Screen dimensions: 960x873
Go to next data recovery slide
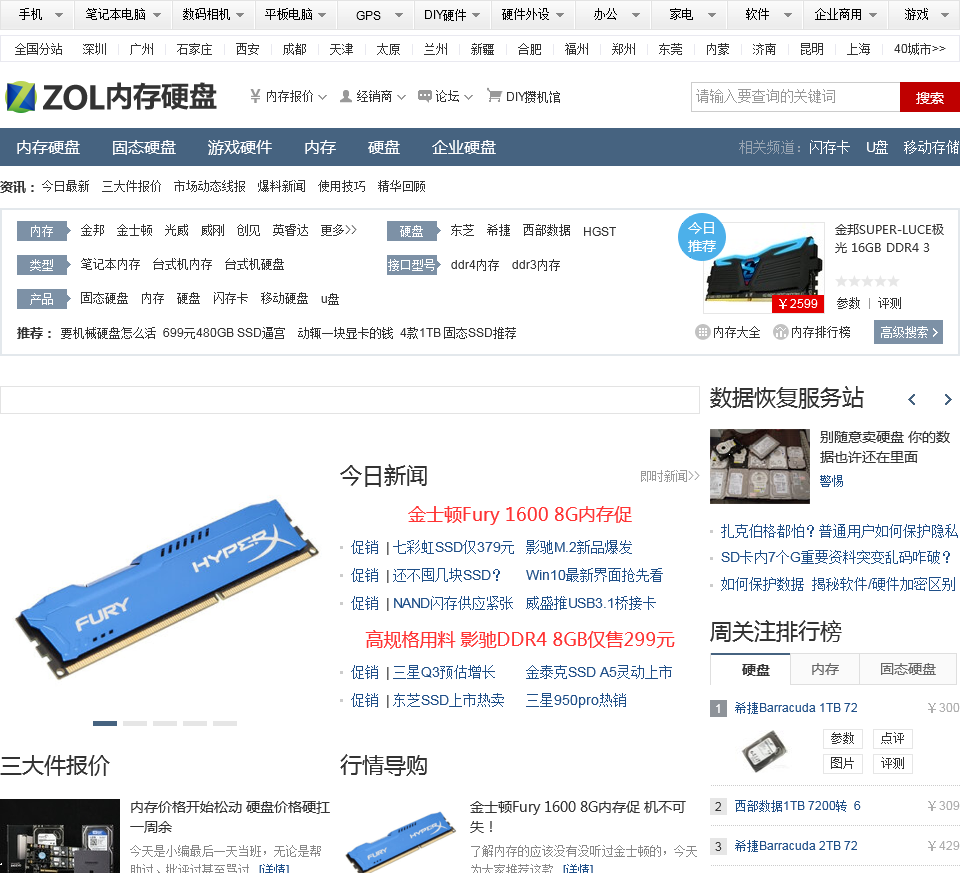[x=948, y=400]
